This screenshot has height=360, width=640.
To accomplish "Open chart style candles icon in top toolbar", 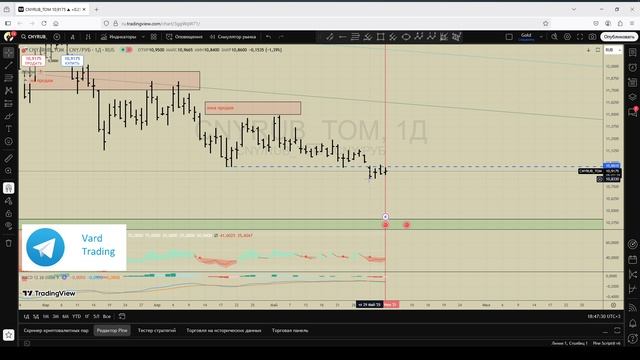I will click(87, 37).
